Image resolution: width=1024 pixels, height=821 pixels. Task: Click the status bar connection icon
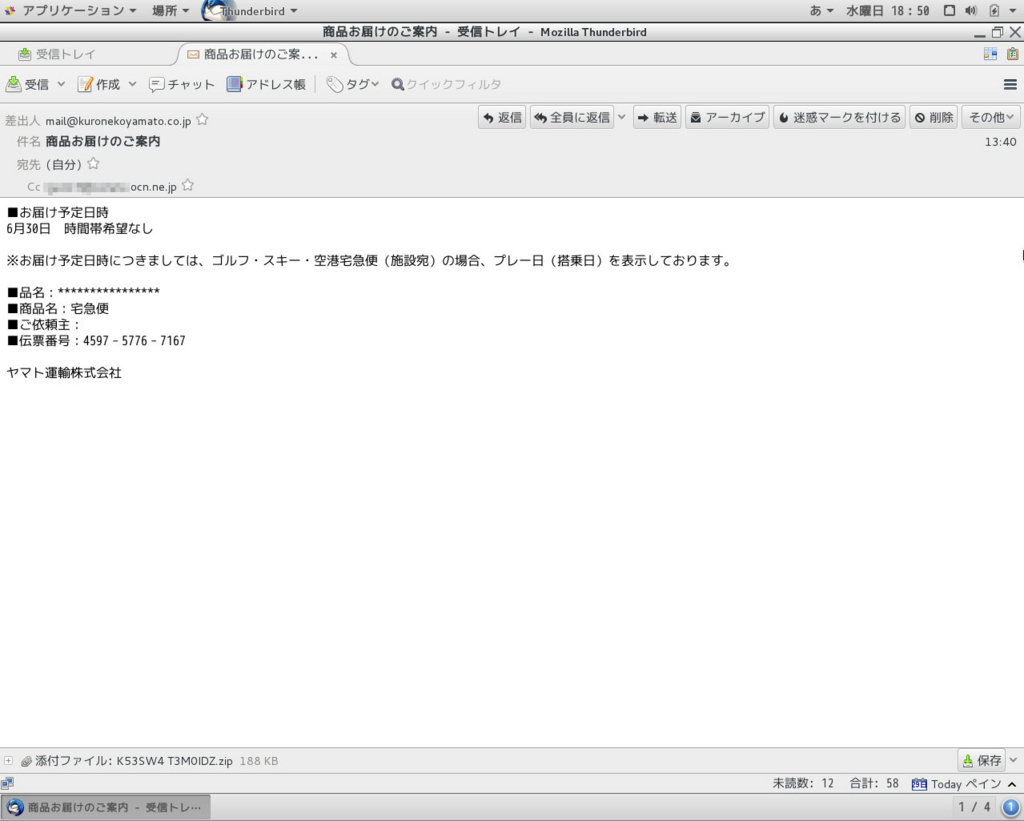[x=7, y=783]
